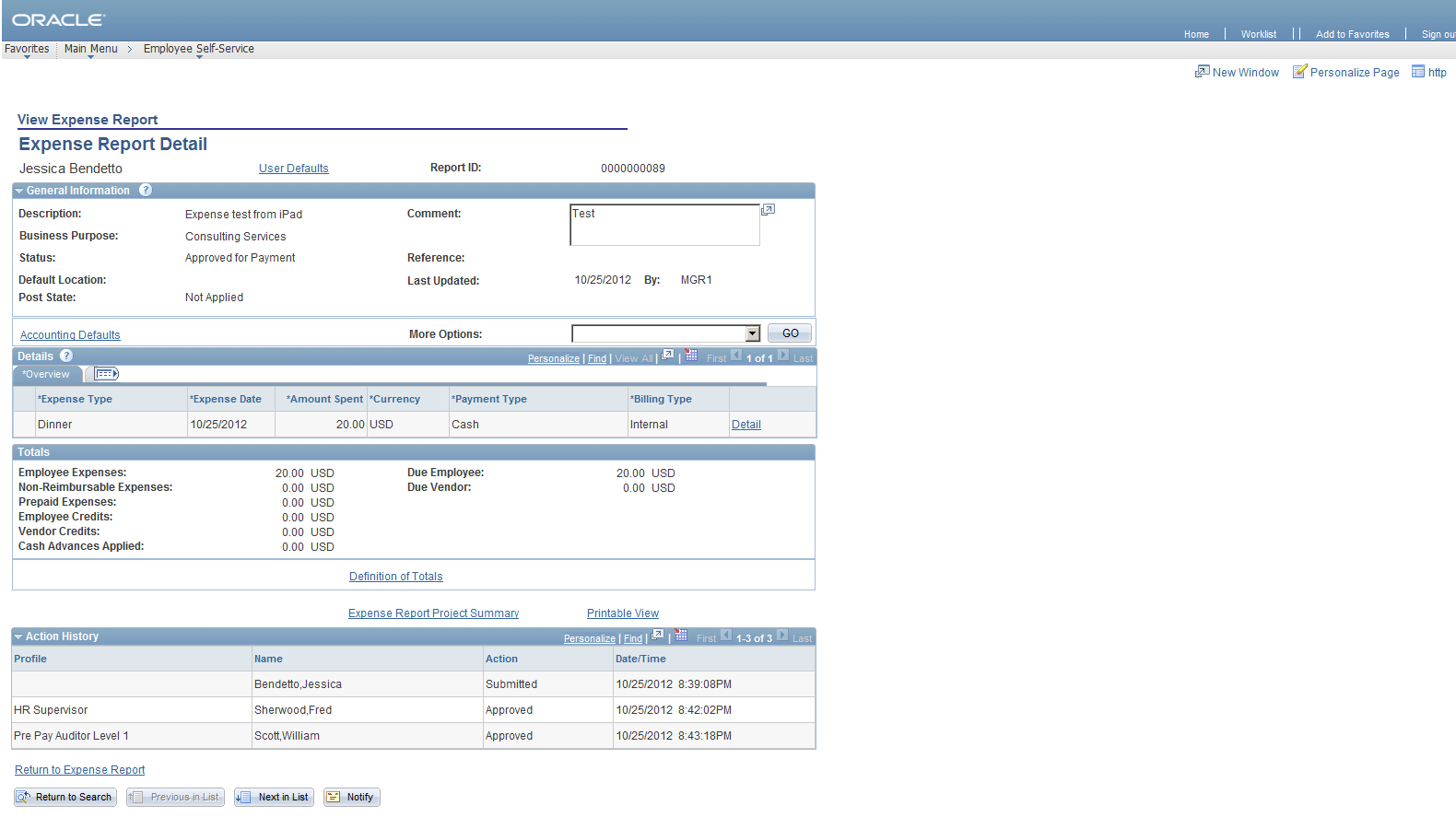Sort Action History by Name column
This screenshot has width=1456, height=829.
point(268,659)
